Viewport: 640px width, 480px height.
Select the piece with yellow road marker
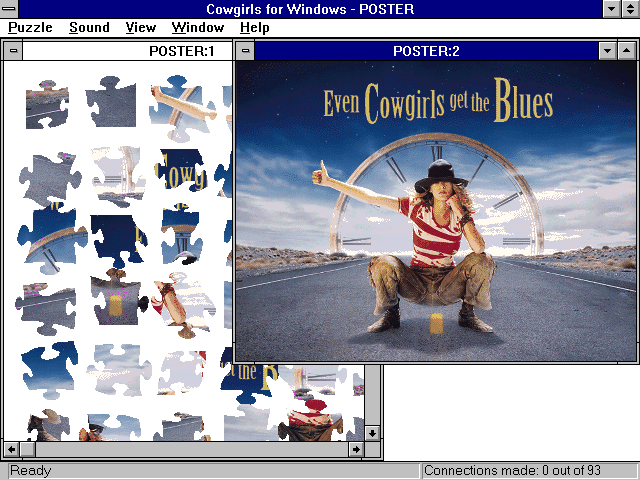(118, 297)
